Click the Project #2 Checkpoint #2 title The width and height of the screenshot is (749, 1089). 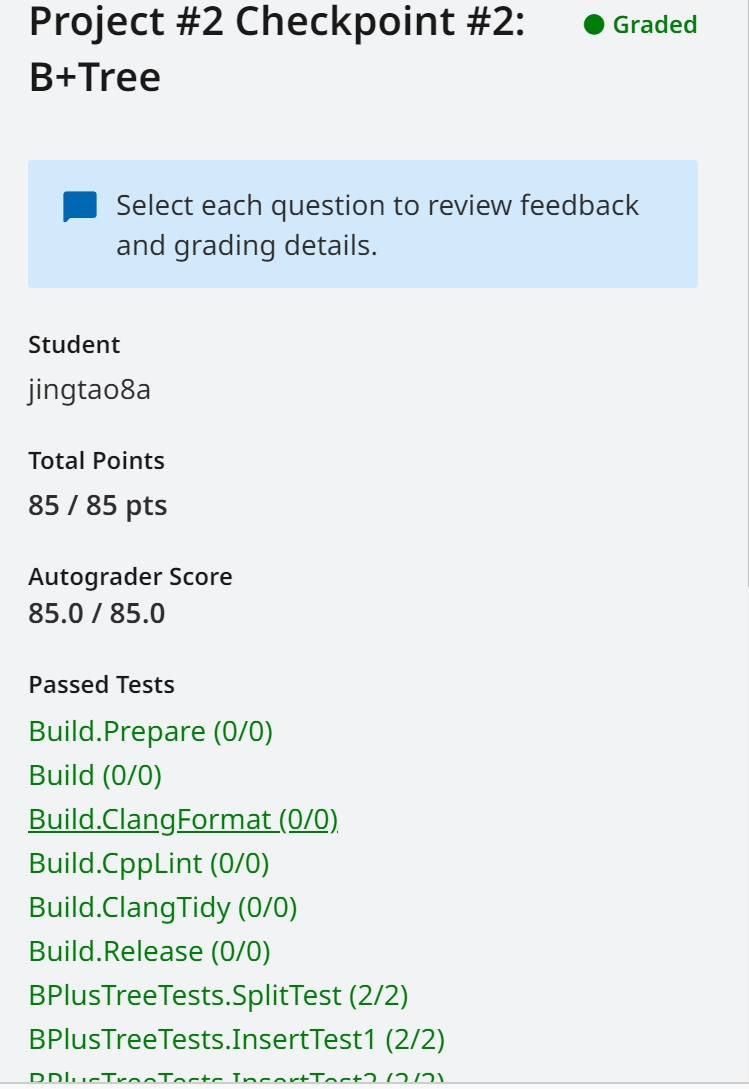(277, 49)
